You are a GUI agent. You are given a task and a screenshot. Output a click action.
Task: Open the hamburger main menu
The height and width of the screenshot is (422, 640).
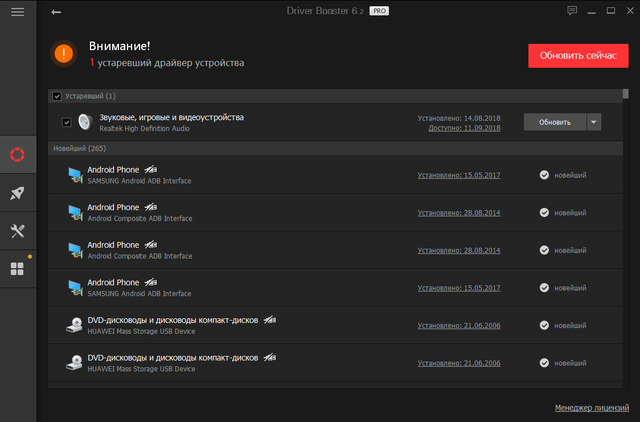(x=17, y=12)
